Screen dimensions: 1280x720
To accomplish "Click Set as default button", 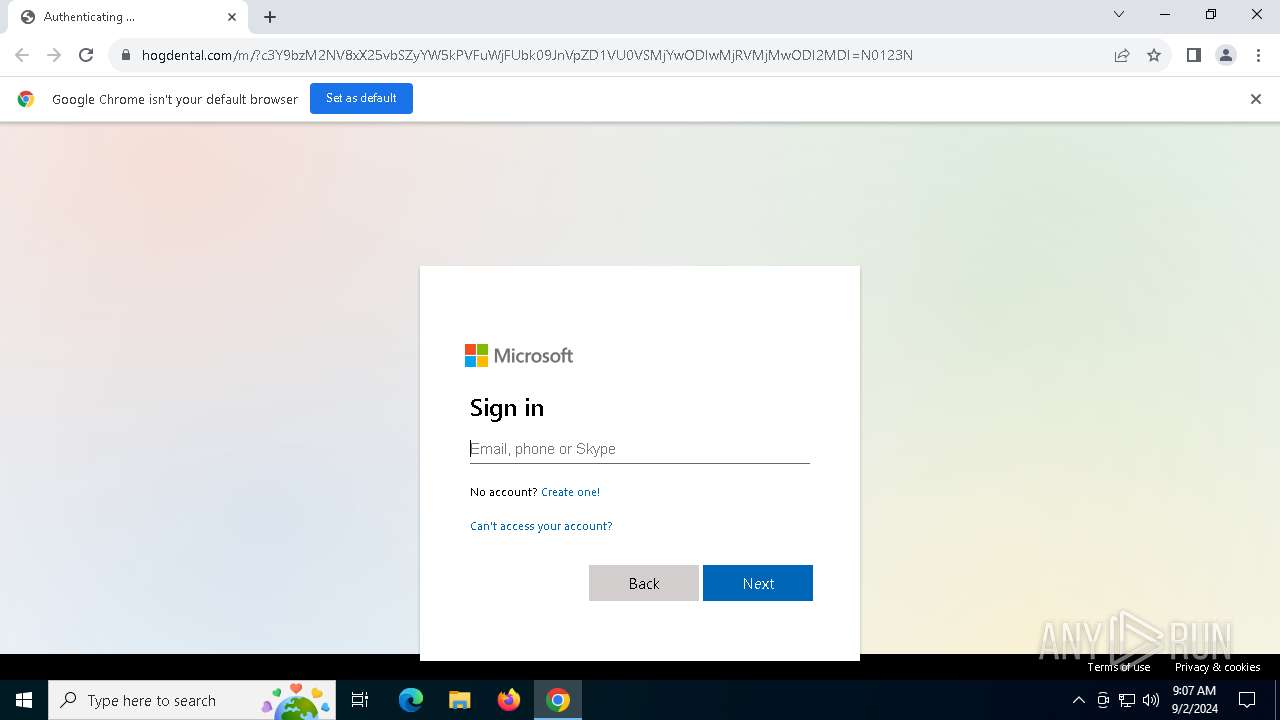I will pos(361,98).
